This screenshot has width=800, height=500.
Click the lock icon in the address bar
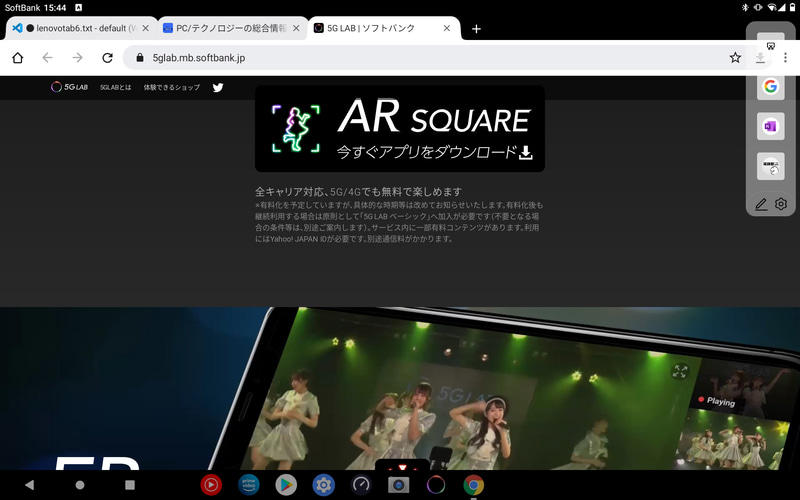click(x=140, y=58)
